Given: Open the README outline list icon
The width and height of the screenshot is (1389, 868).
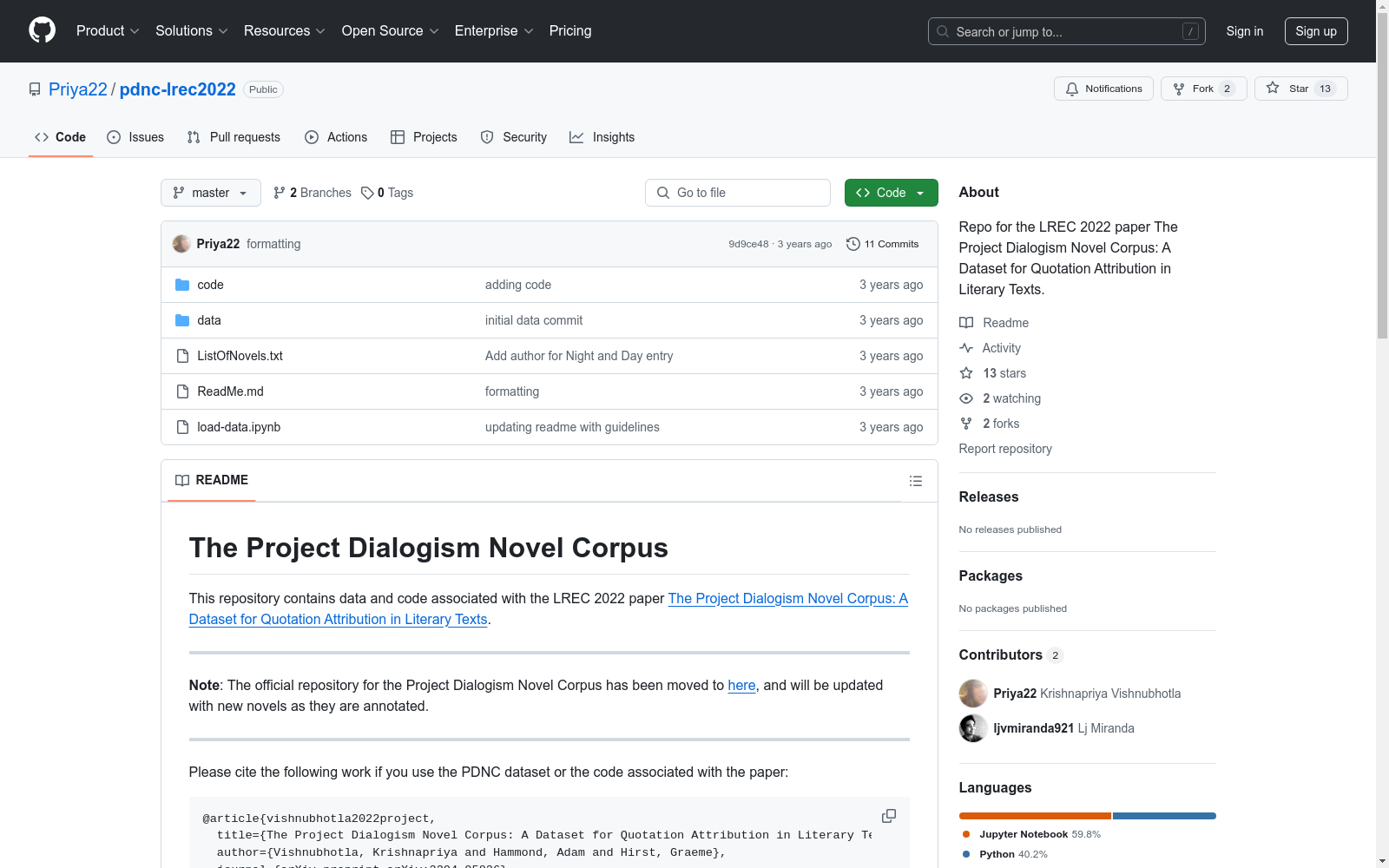Looking at the screenshot, I should pos(916,481).
